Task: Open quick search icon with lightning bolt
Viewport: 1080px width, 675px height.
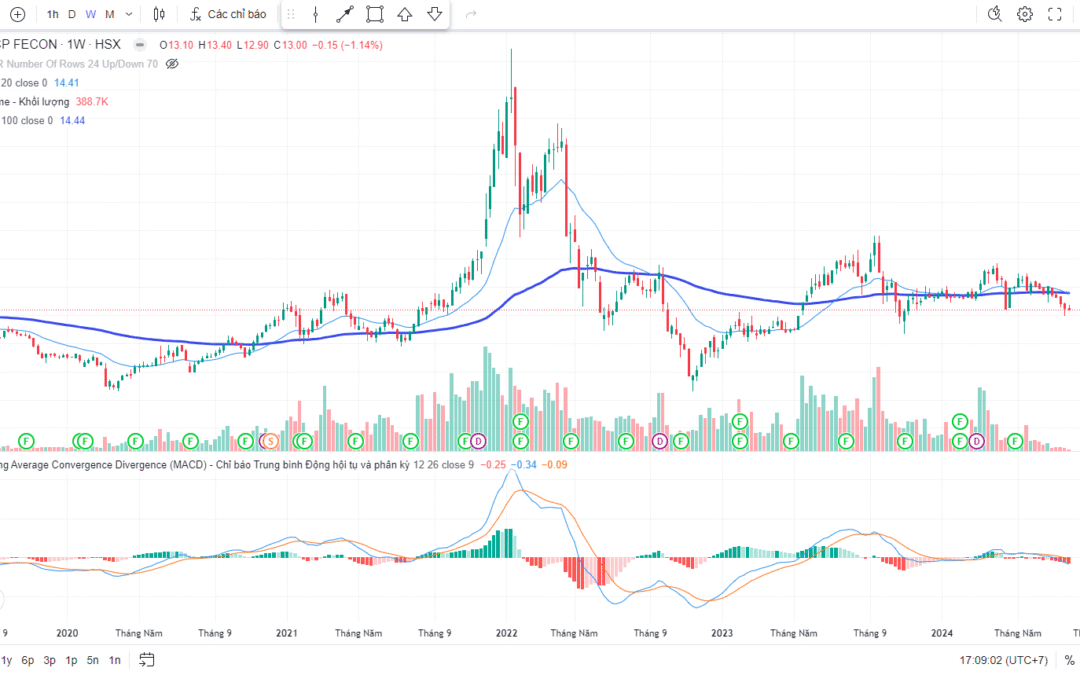Action: point(994,14)
